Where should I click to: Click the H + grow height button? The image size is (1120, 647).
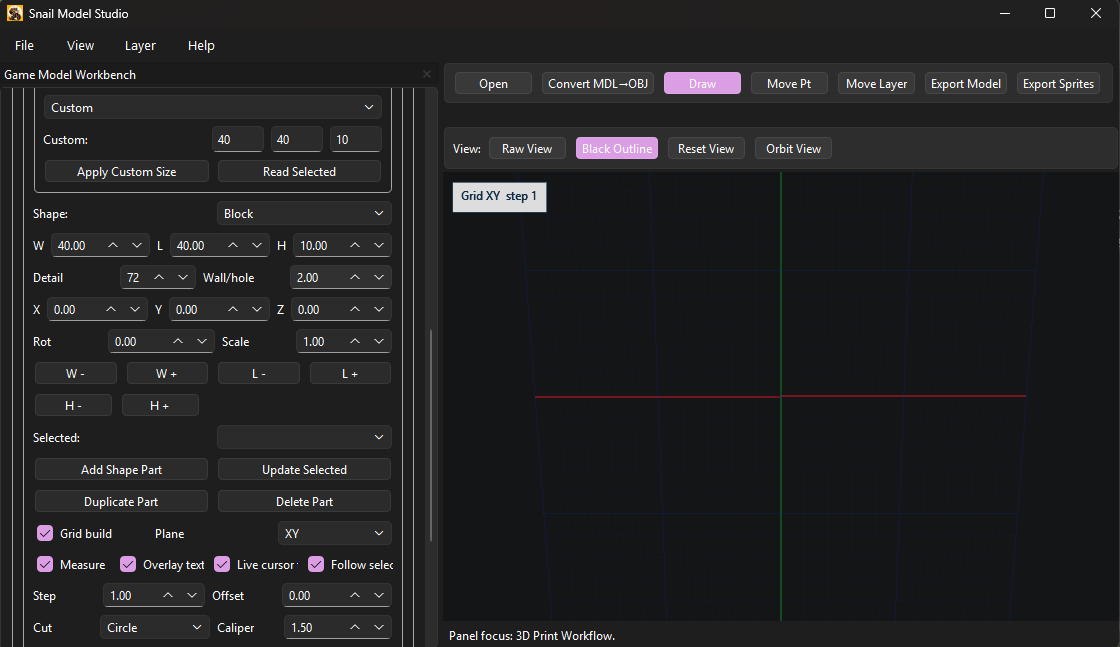tap(160, 406)
